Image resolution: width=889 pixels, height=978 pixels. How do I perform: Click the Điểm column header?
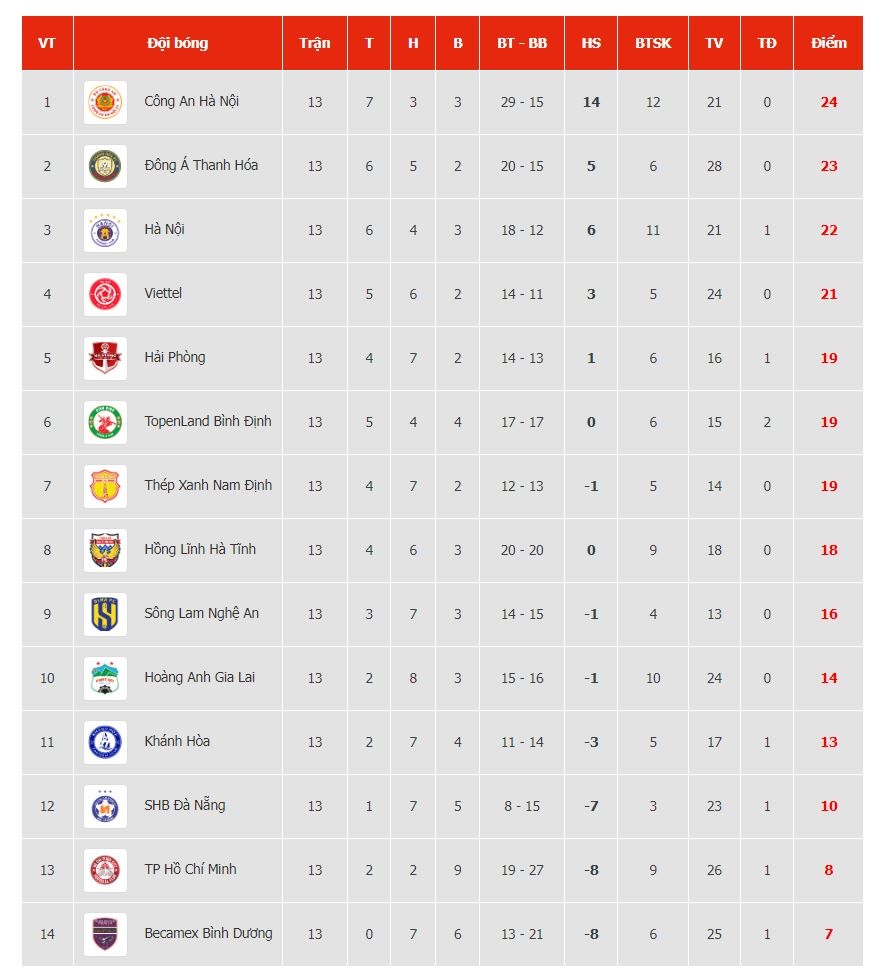pos(828,43)
